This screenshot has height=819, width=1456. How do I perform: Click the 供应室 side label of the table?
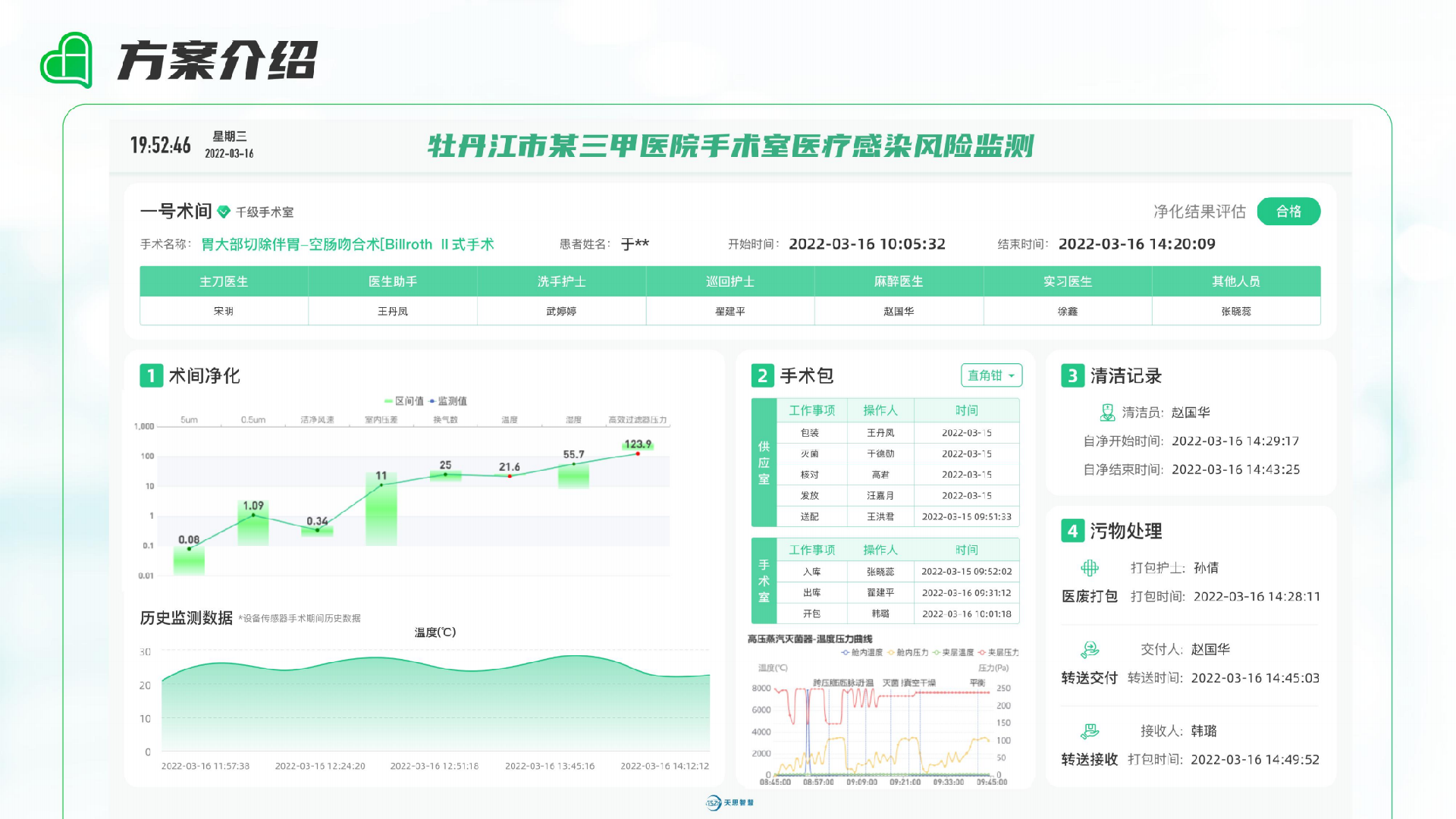(x=764, y=463)
